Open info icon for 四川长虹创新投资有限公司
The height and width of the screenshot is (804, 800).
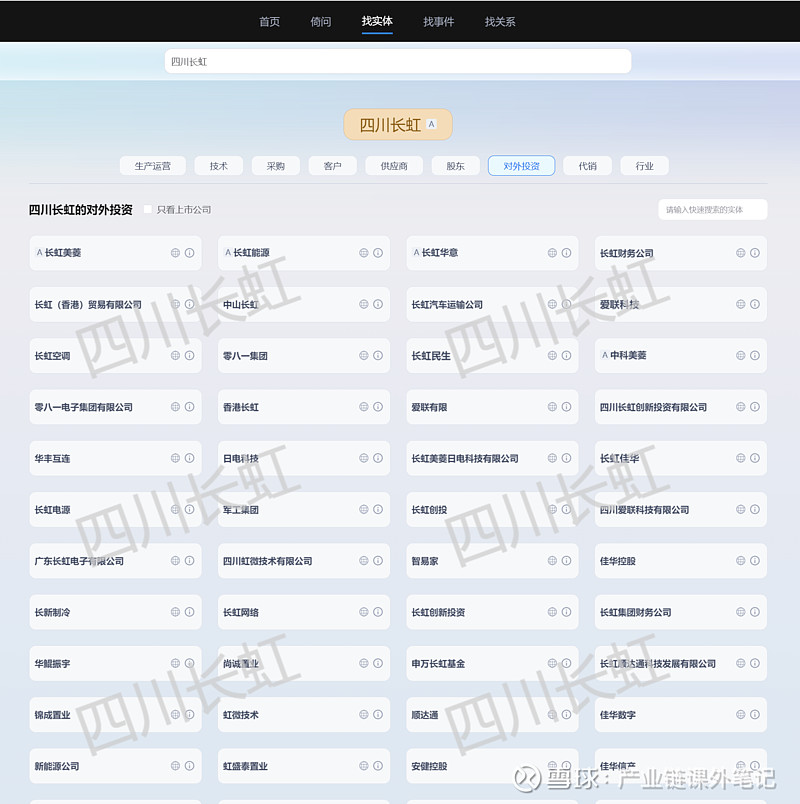(x=755, y=407)
